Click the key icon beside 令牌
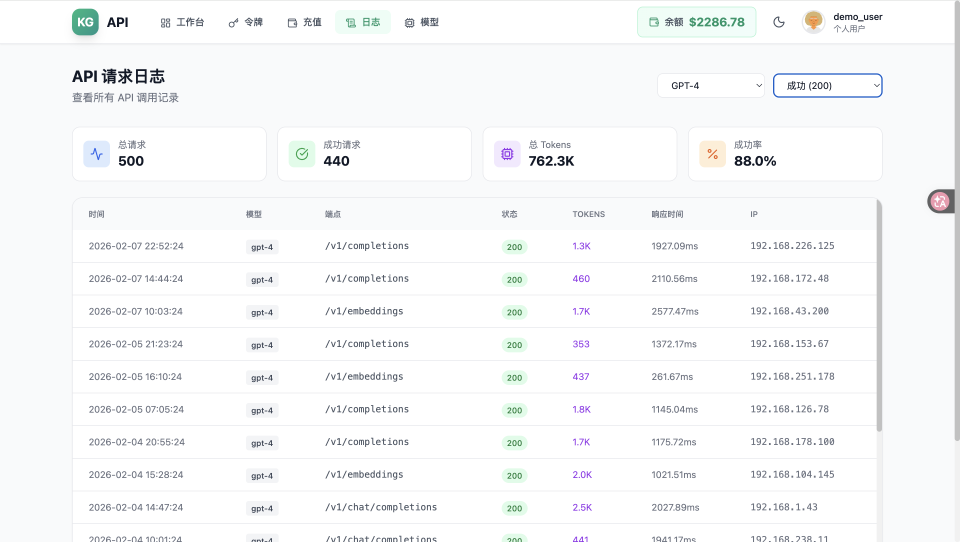960x542 pixels. coord(233,23)
